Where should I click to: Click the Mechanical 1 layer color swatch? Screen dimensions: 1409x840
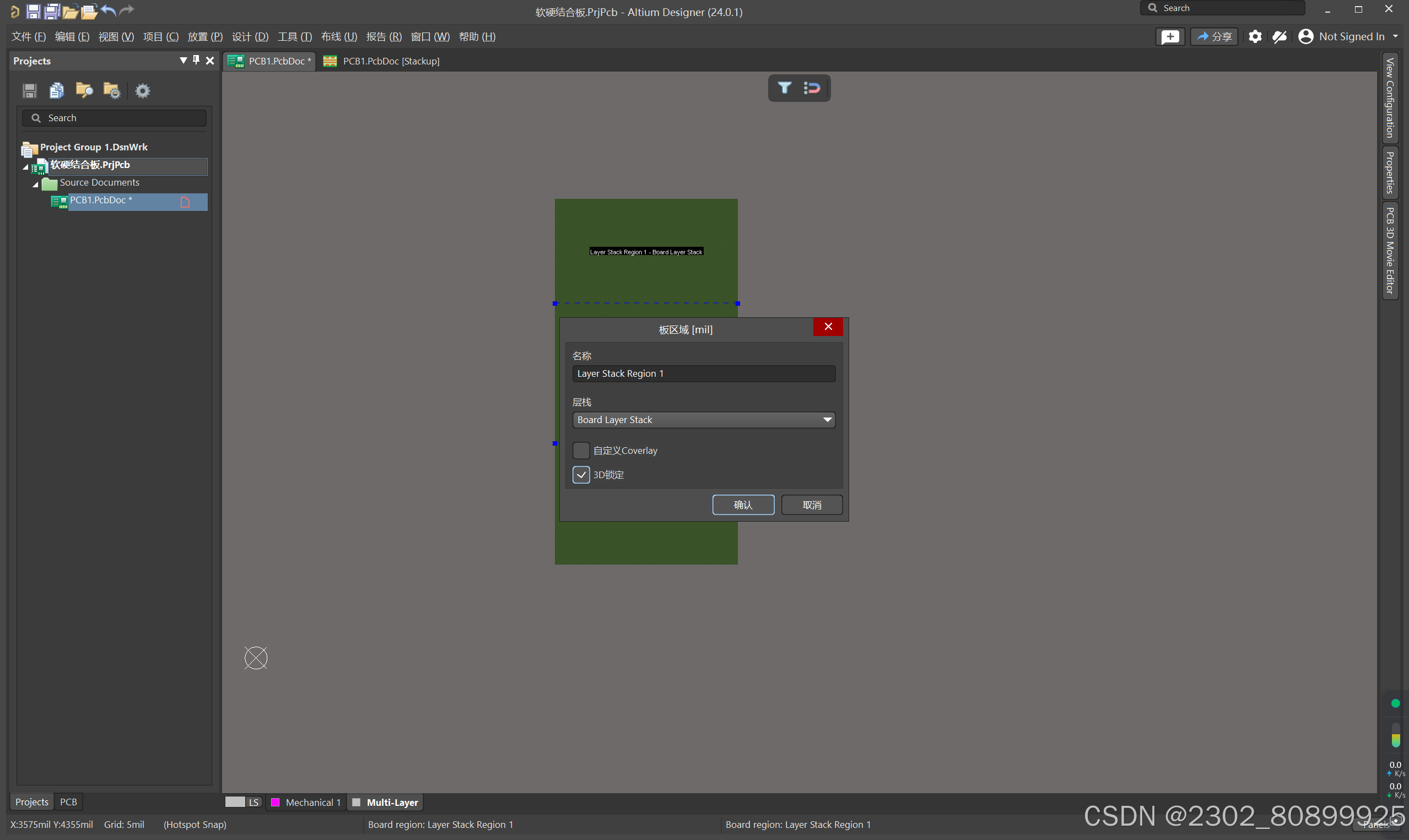(276, 802)
